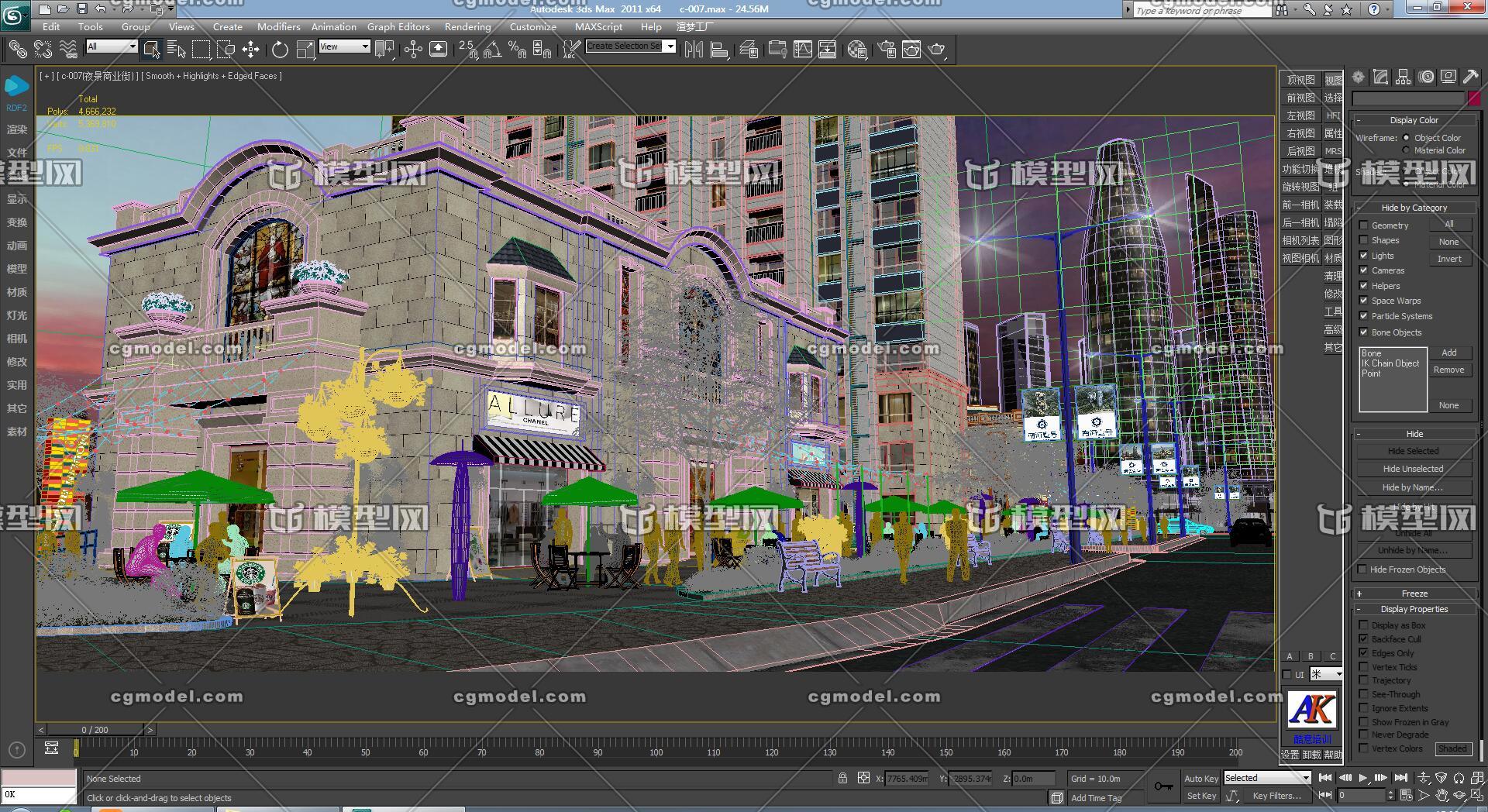
Task: Uncheck the Bone Objects checkbox
Action: click(x=1364, y=332)
